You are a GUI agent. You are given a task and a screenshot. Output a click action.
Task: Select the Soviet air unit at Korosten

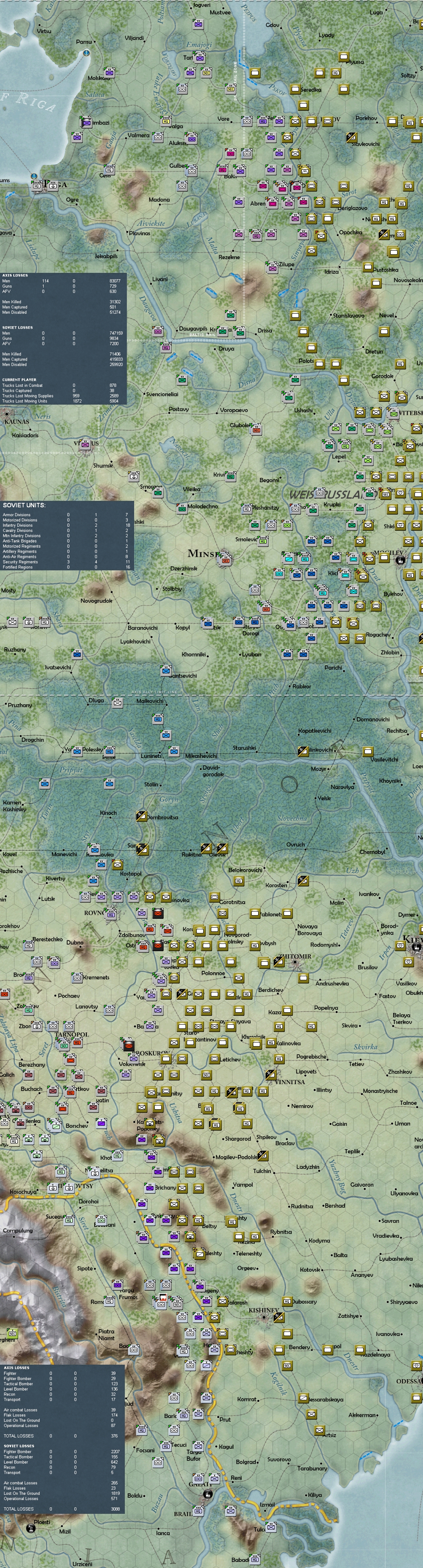[303, 881]
